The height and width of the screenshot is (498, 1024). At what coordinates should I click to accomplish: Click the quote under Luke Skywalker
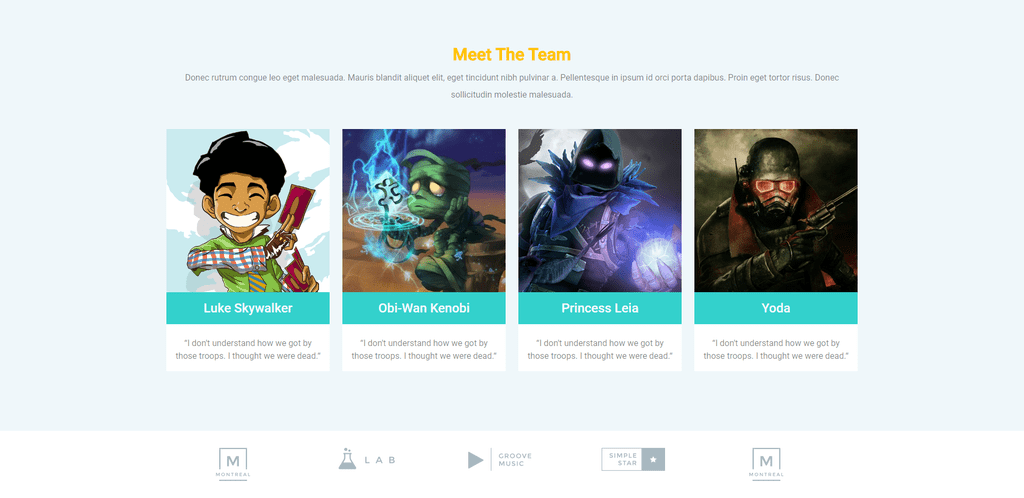248,349
